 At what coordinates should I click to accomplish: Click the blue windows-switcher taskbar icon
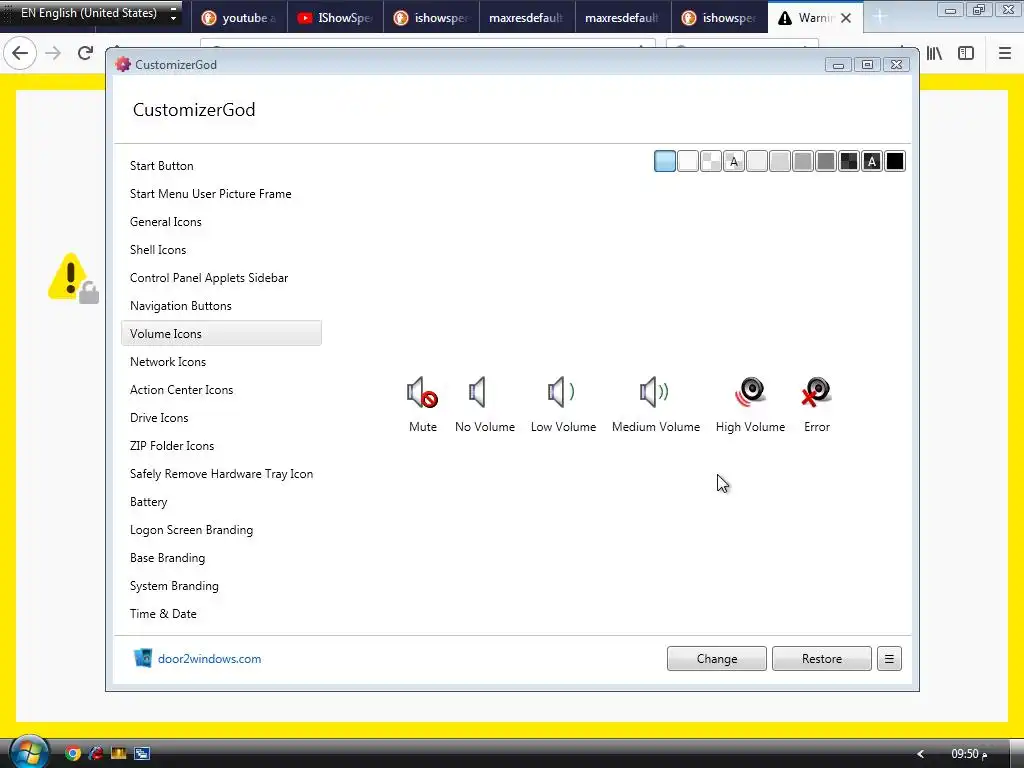pos(142,754)
